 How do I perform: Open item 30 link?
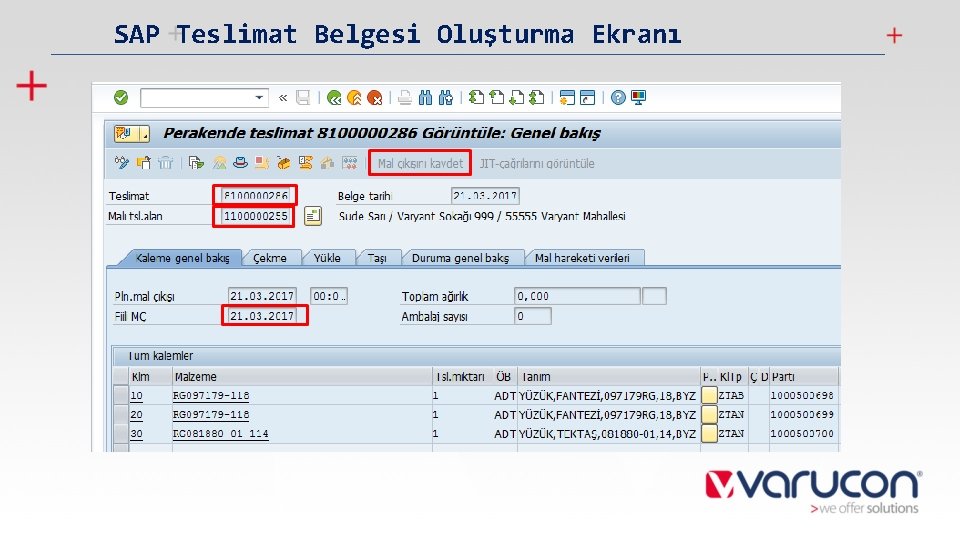coord(136,433)
